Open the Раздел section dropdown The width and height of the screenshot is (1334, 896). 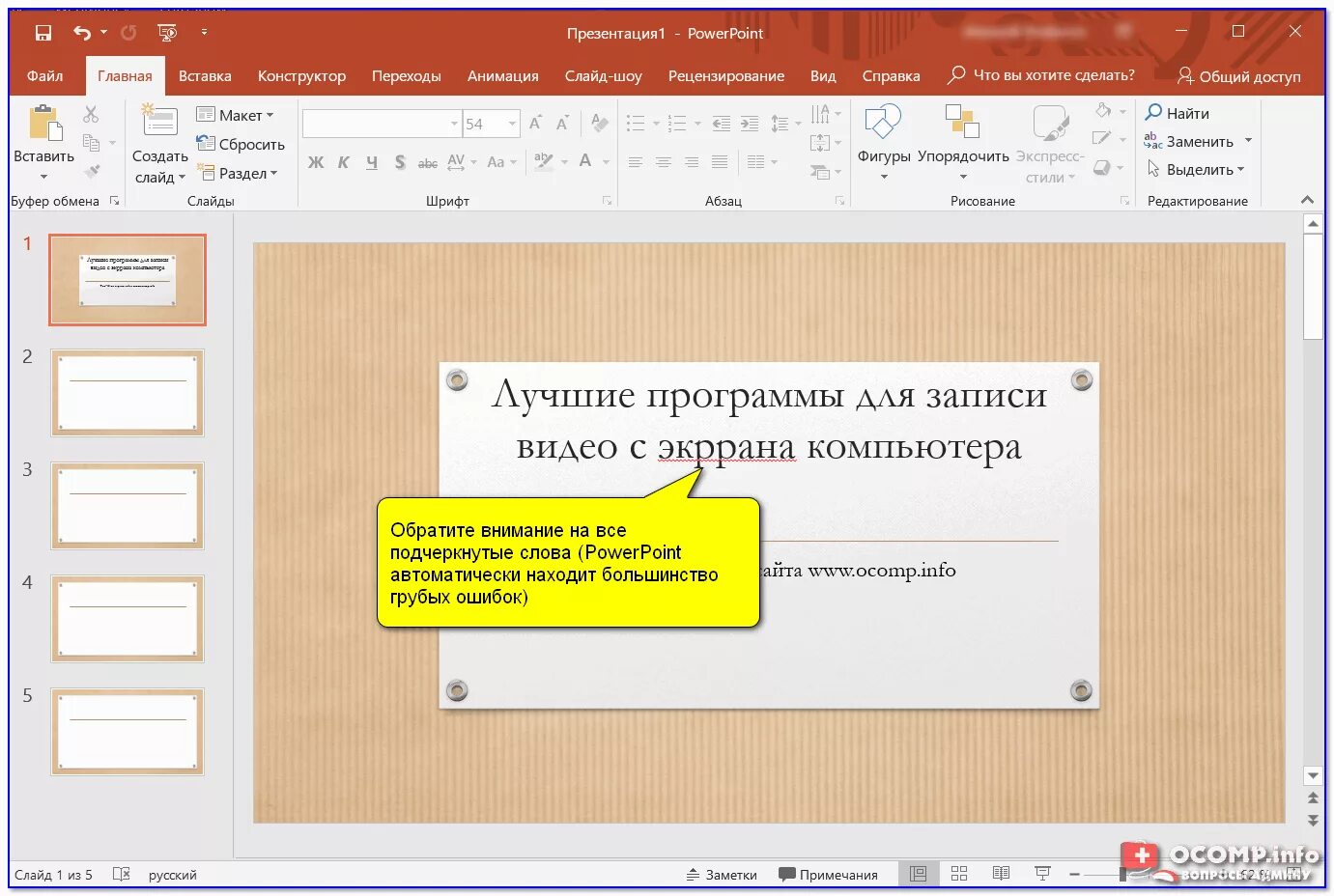click(x=238, y=173)
